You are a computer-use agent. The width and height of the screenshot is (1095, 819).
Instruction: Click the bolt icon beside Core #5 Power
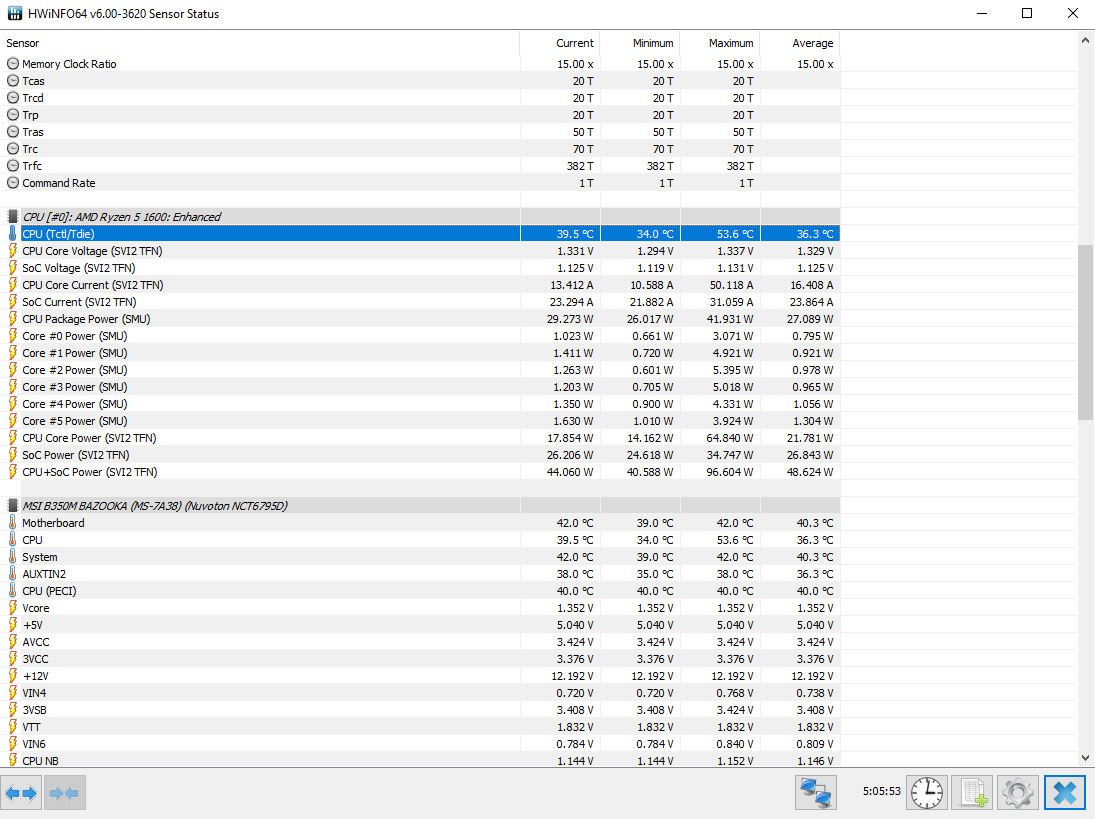[13, 421]
